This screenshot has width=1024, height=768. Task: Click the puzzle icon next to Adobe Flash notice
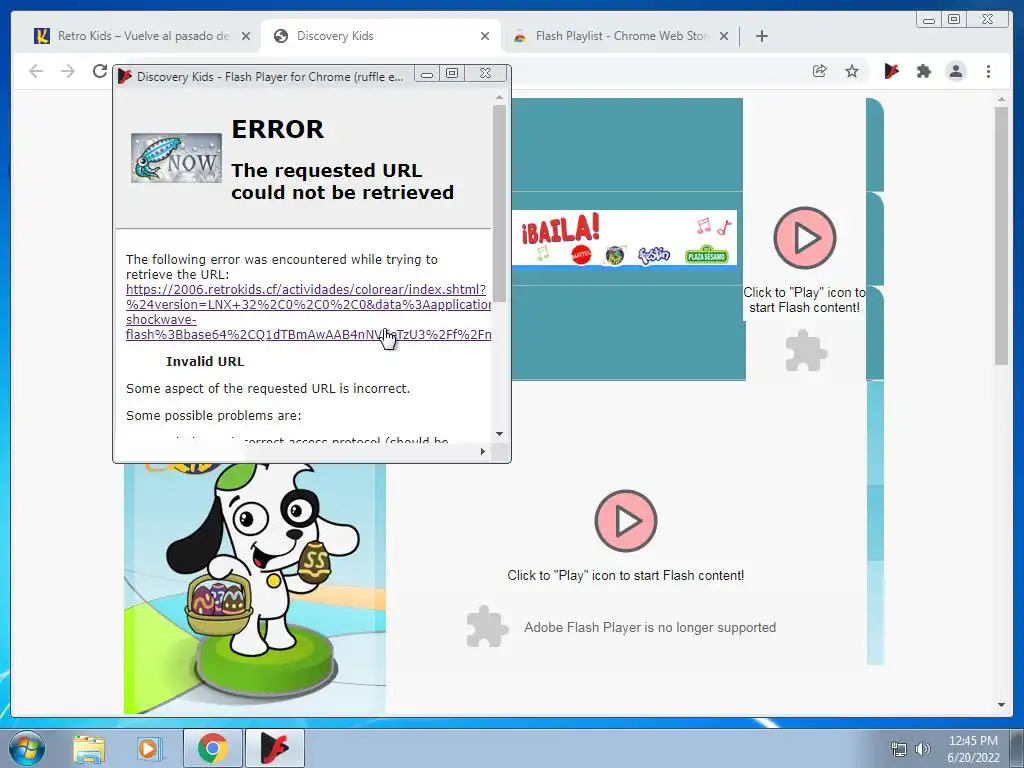coord(487,627)
